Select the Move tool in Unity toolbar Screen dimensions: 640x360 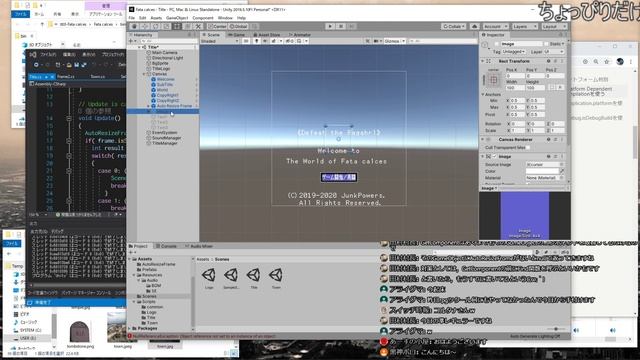point(144,27)
